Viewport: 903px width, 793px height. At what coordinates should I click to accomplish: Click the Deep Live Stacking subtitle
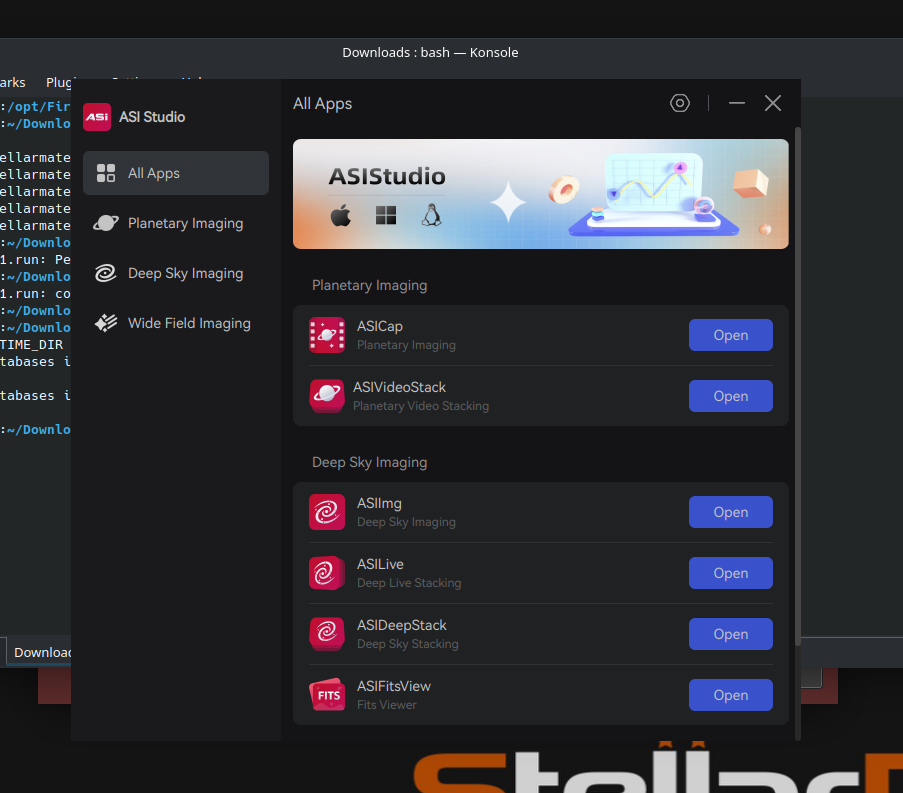[x=409, y=583]
